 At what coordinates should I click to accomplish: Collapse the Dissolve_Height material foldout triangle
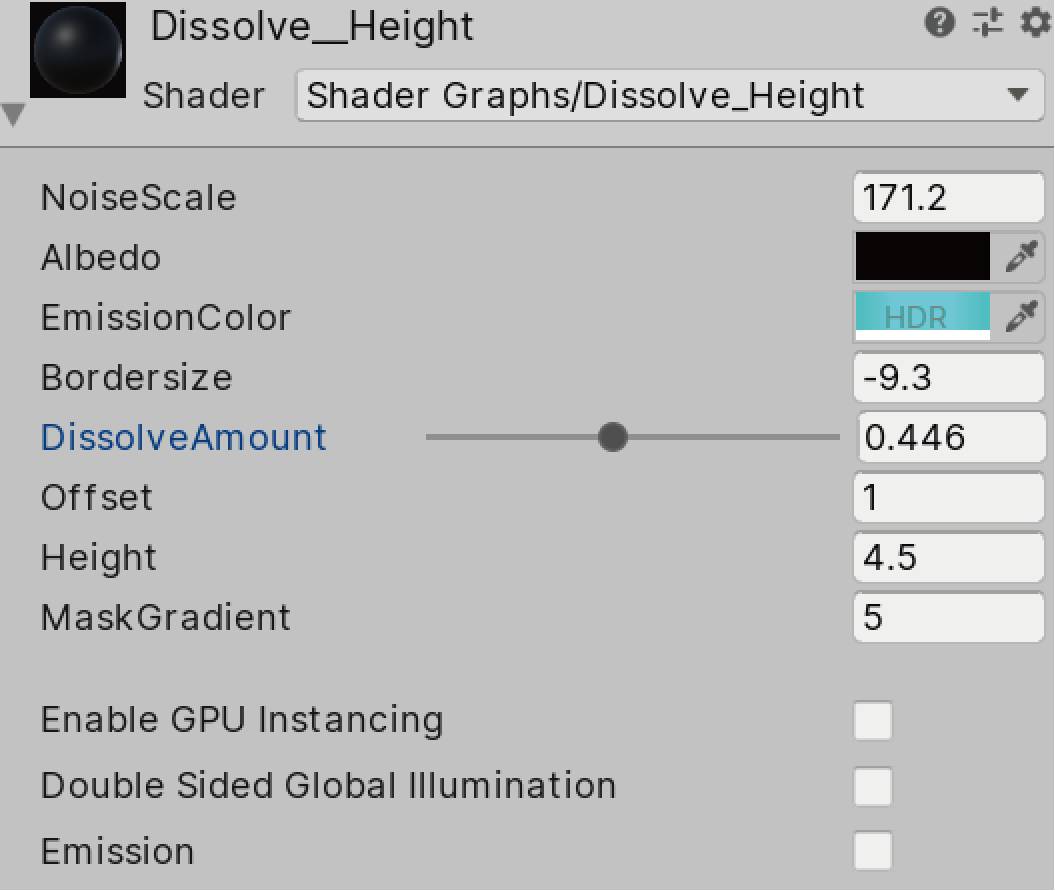(13, 114)
